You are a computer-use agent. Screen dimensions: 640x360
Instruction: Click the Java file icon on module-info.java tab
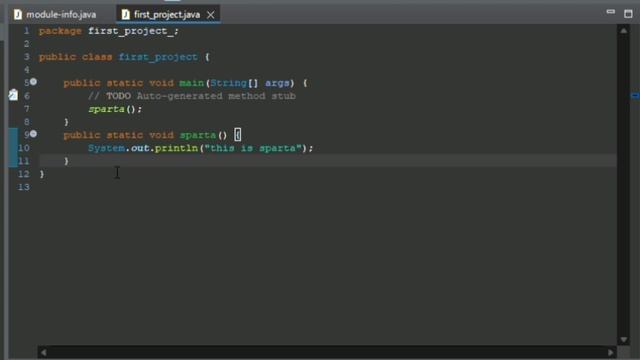tap(18, 15)
